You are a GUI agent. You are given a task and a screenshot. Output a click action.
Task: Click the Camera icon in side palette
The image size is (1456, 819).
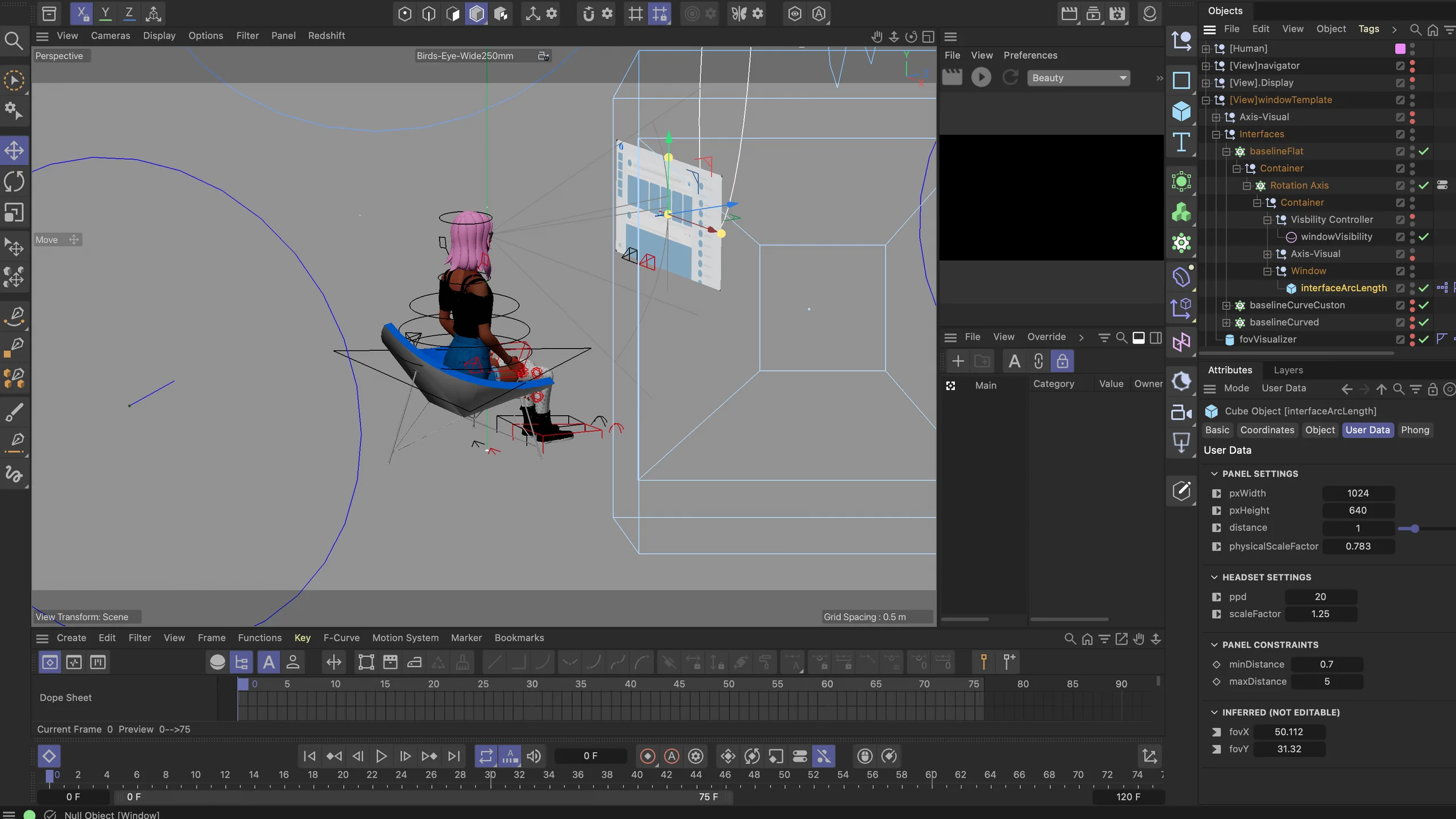1181,412
